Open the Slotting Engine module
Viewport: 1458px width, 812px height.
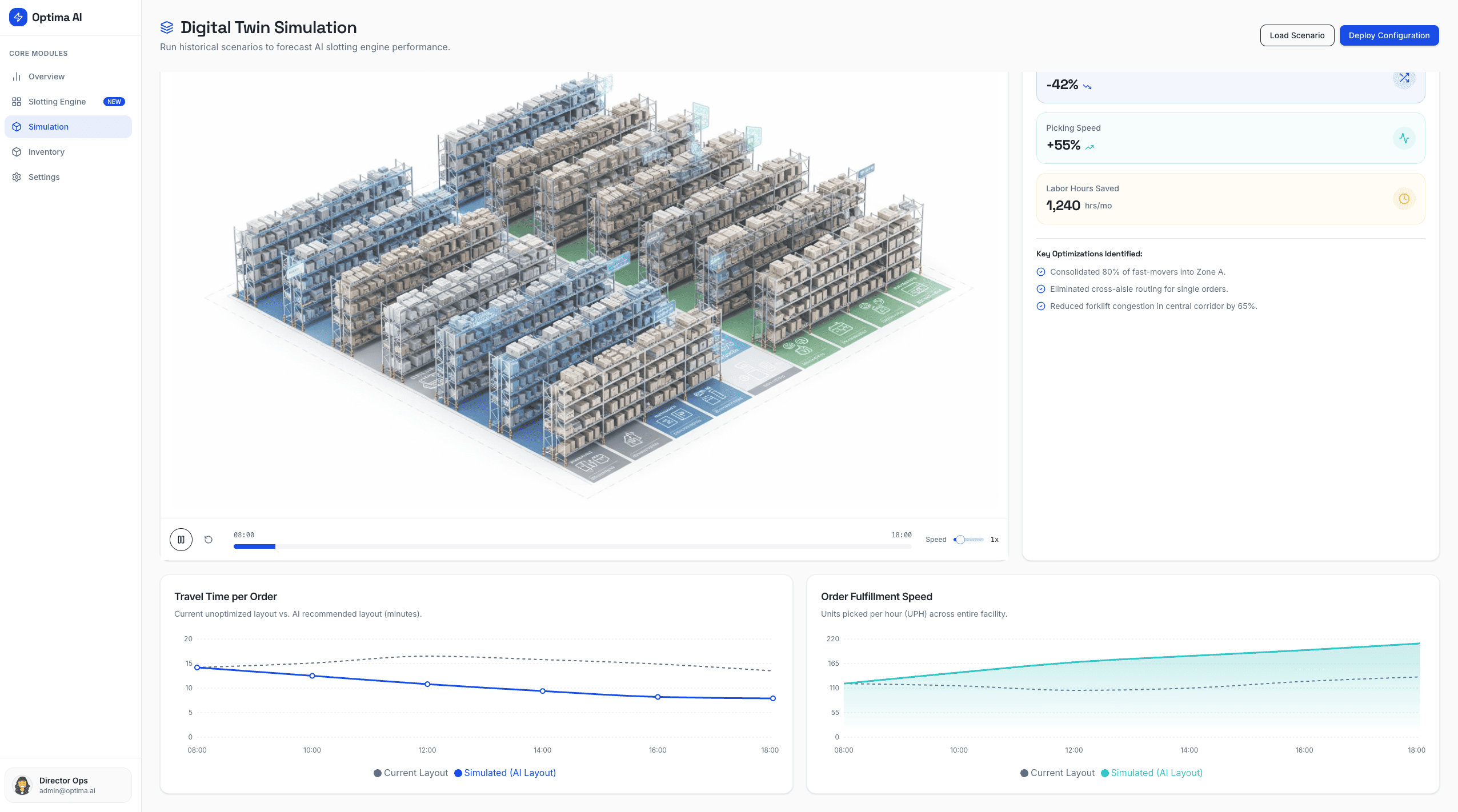tap(57, 102)
